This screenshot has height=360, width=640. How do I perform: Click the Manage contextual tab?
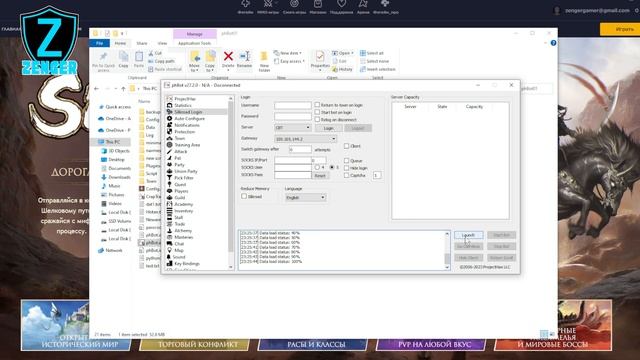pos(194,34)
